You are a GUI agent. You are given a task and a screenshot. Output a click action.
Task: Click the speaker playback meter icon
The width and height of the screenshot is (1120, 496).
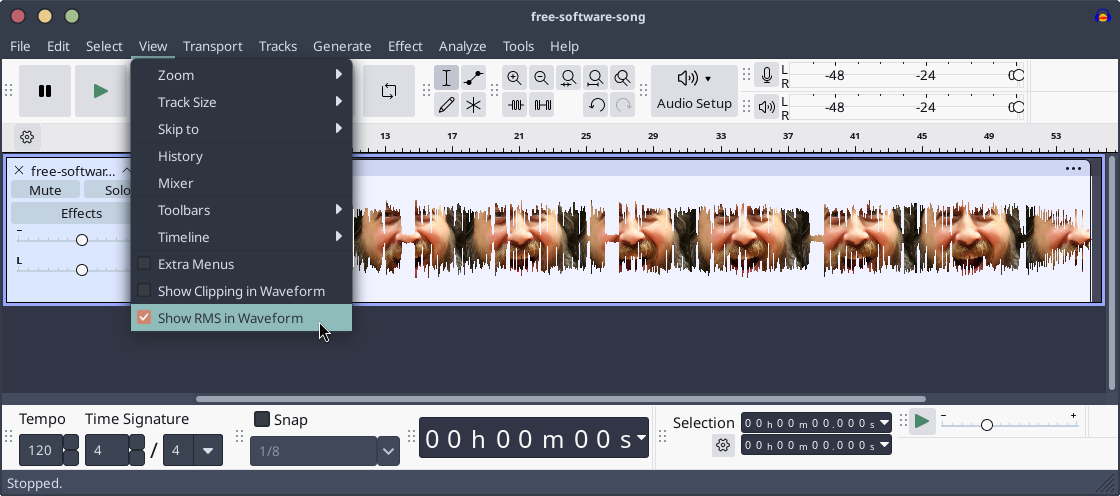point(766,107)
